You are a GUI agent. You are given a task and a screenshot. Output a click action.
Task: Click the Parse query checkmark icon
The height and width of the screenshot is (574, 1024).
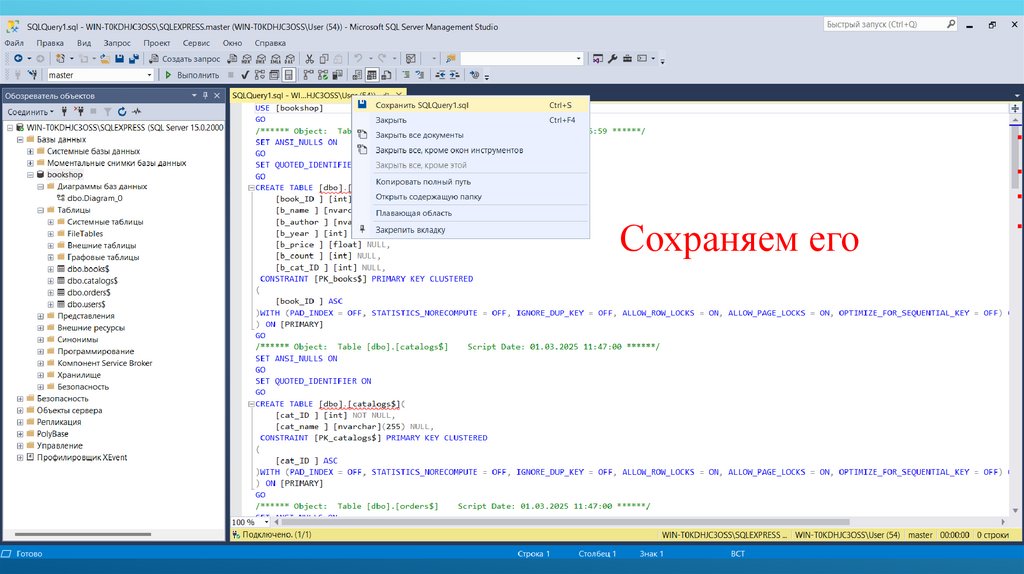click(x=245, y=75)
